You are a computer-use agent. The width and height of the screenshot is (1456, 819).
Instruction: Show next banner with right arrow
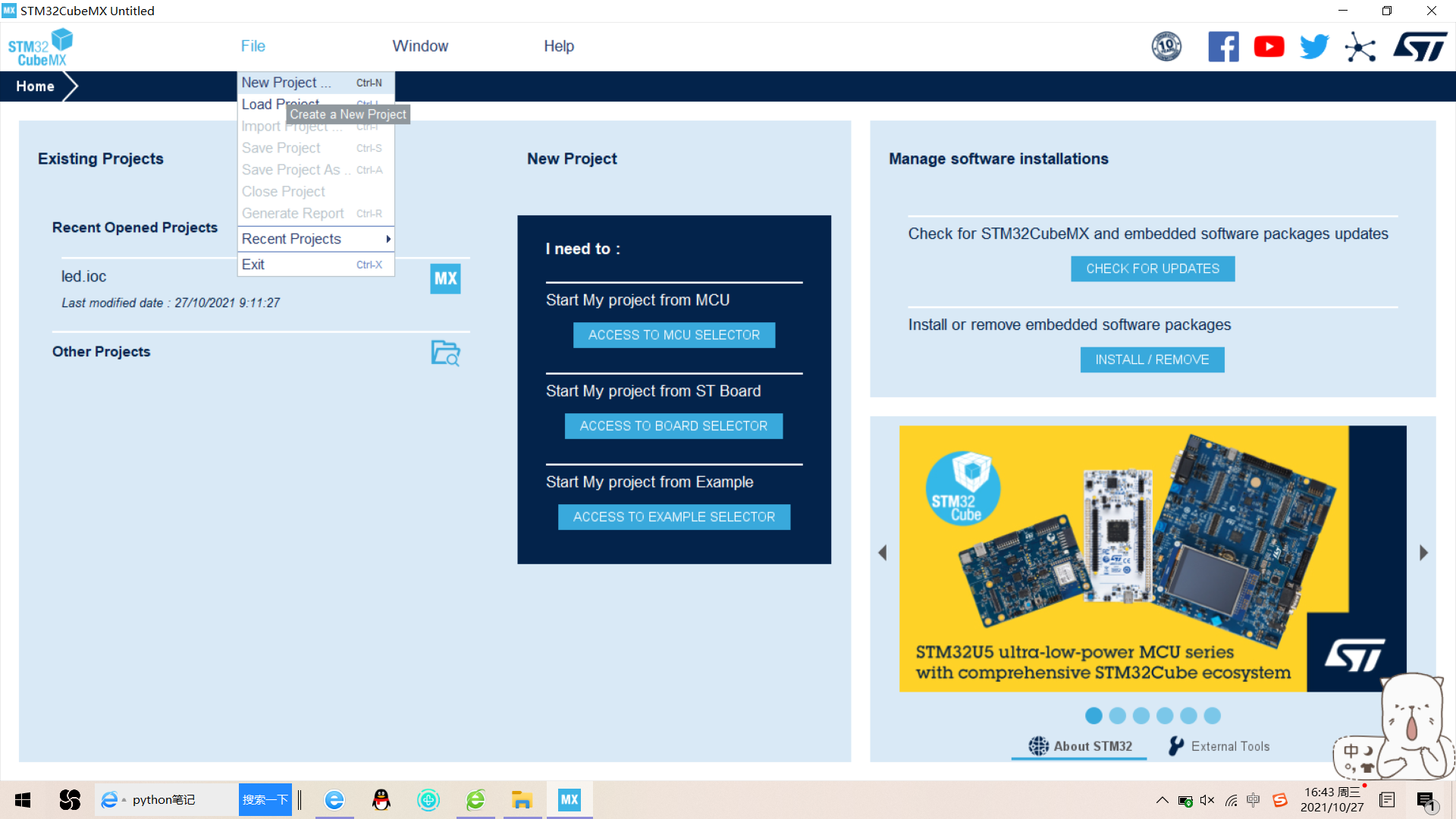tap(1423, 553)
